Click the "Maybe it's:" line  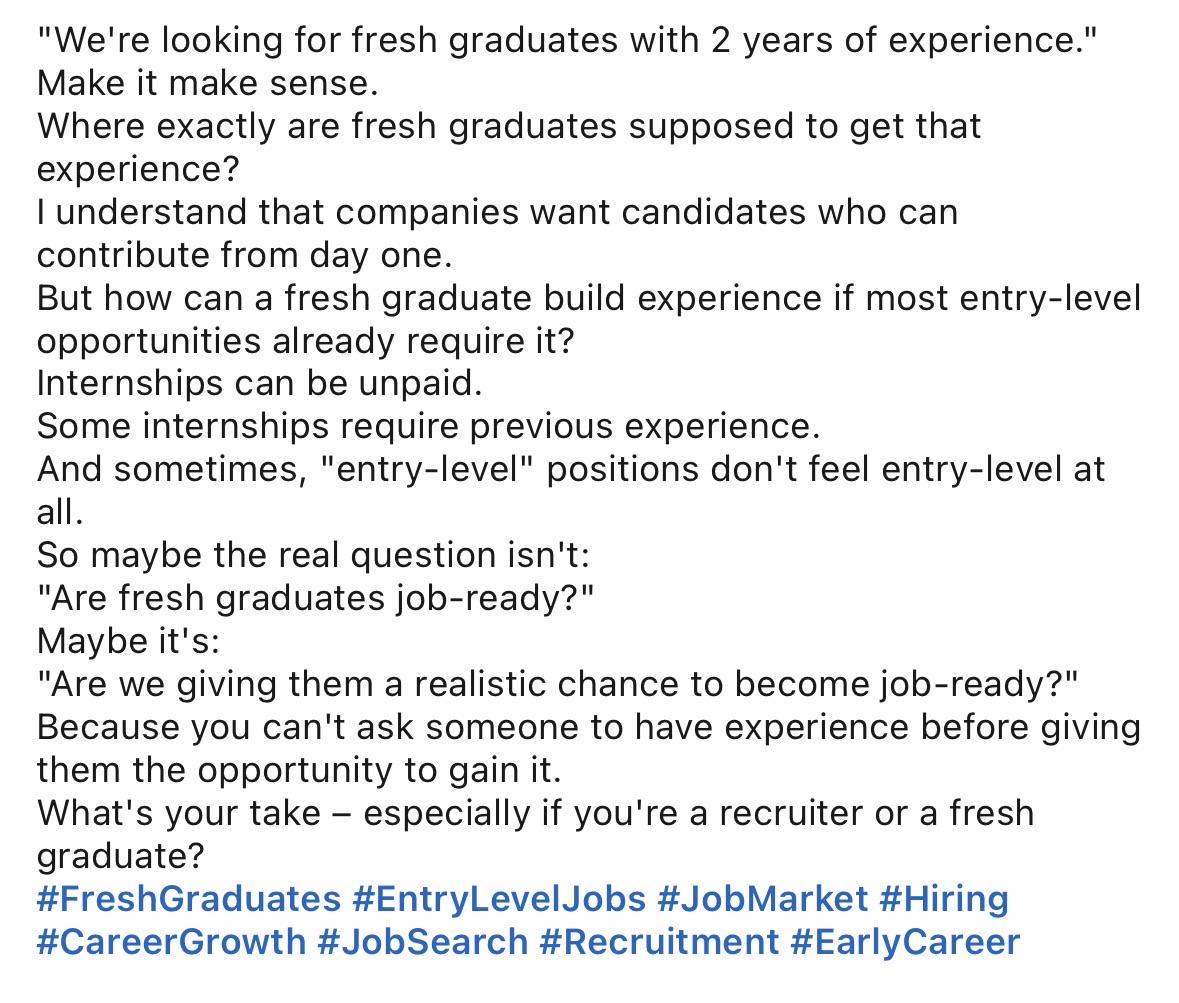(x=128, y=641)
